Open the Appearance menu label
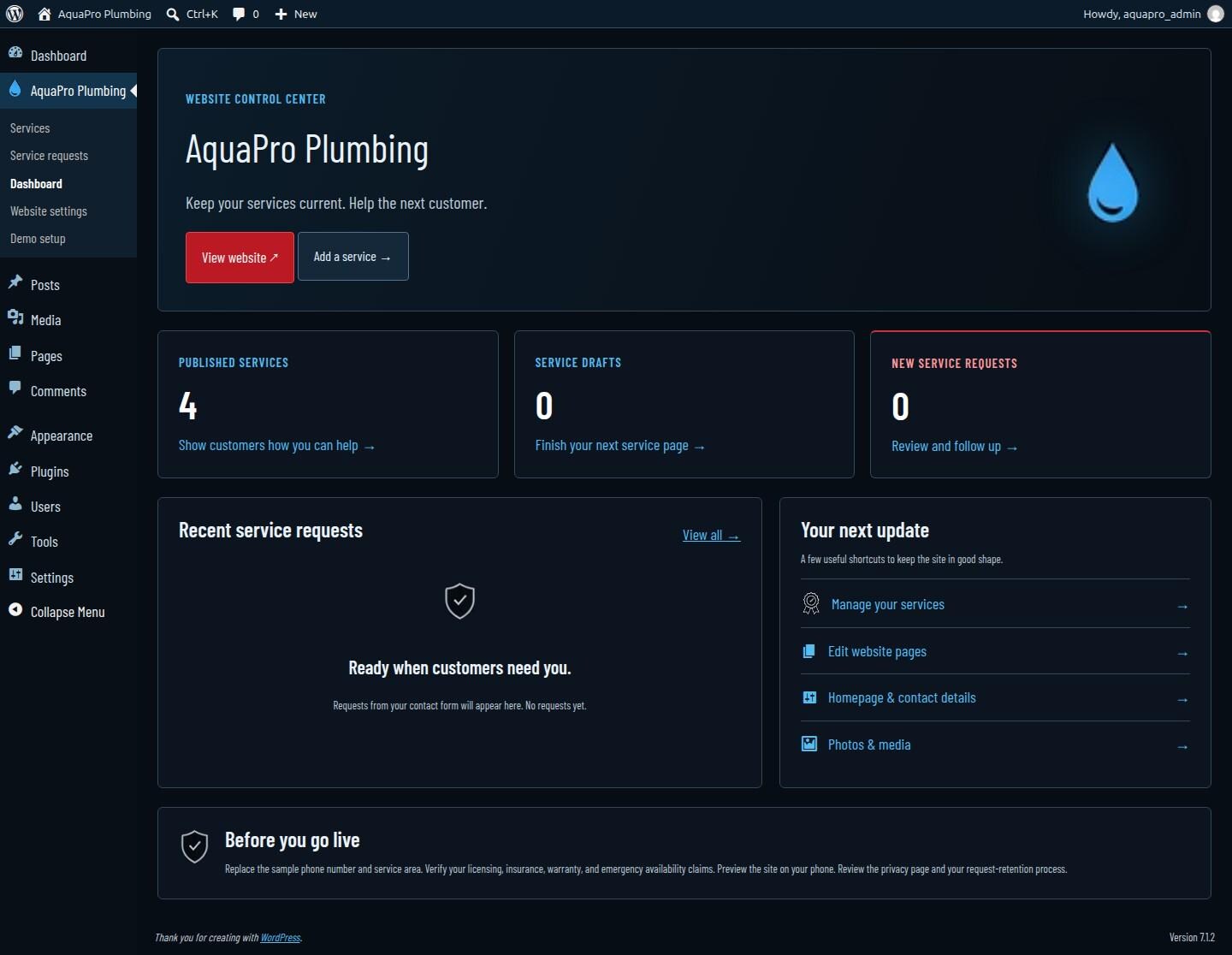This screenshot has width=1232, height=955. (x=62, y=436)
